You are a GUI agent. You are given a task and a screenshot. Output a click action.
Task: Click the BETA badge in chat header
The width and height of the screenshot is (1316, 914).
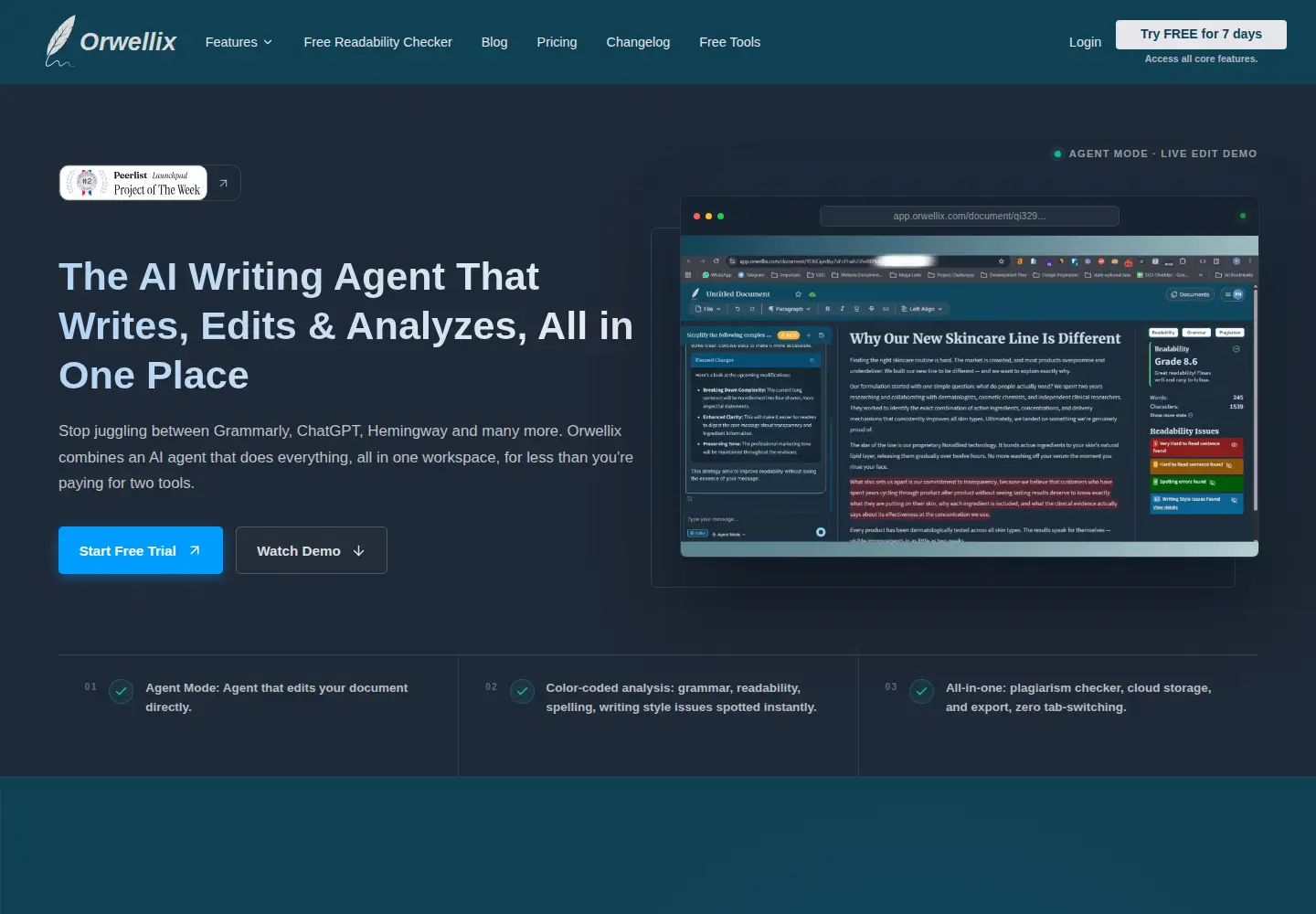(788, 335)
